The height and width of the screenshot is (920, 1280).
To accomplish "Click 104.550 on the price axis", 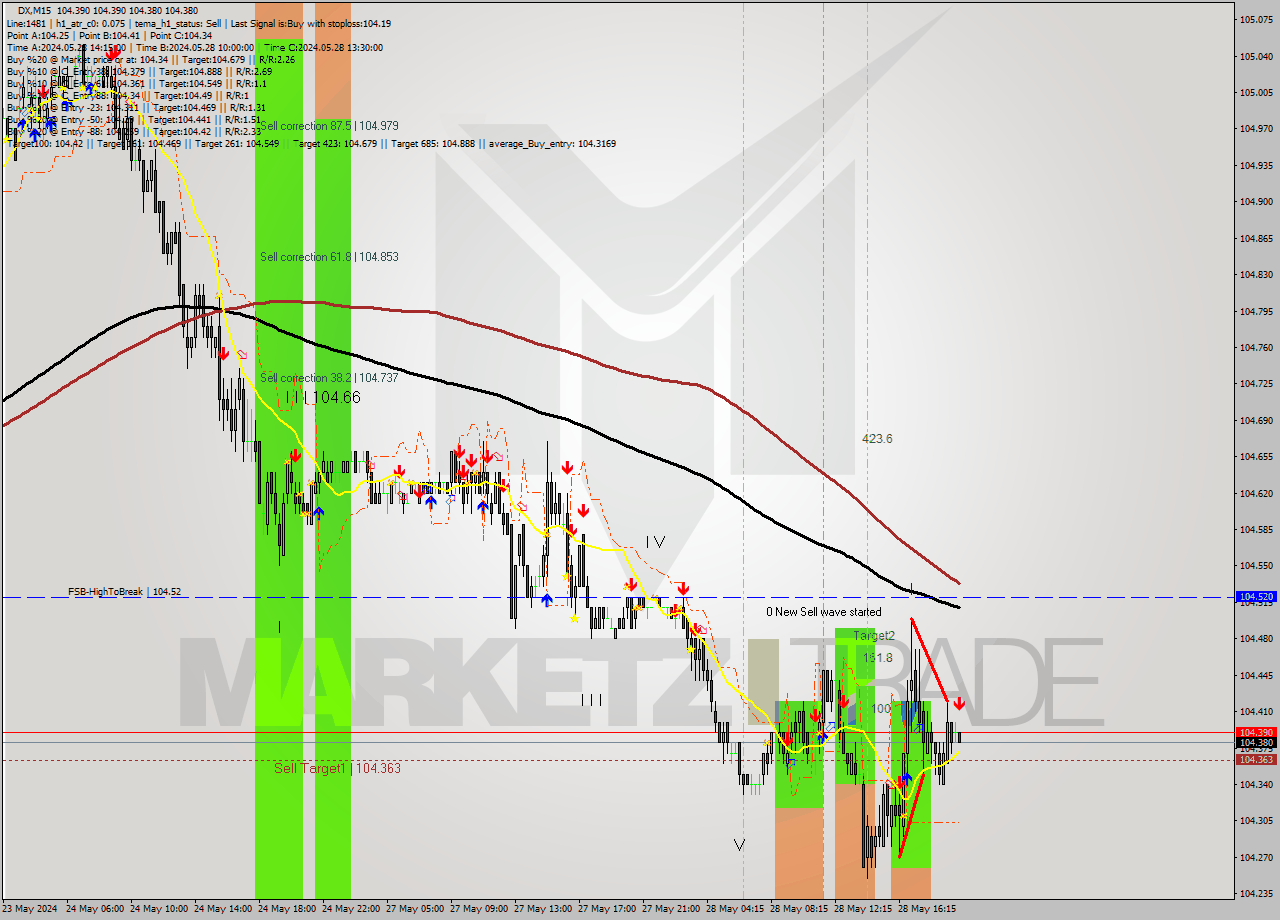I will [1256, 566].
